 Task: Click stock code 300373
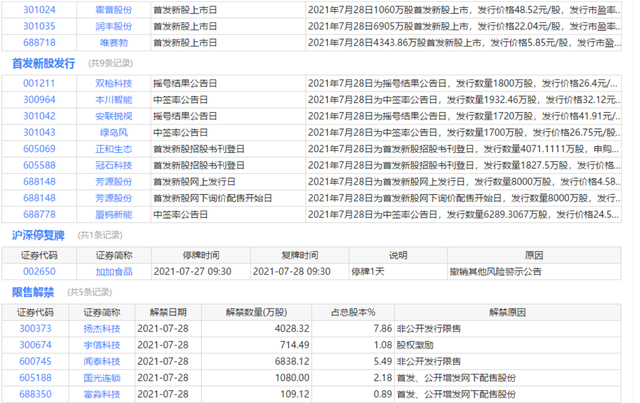click(36, 328)
